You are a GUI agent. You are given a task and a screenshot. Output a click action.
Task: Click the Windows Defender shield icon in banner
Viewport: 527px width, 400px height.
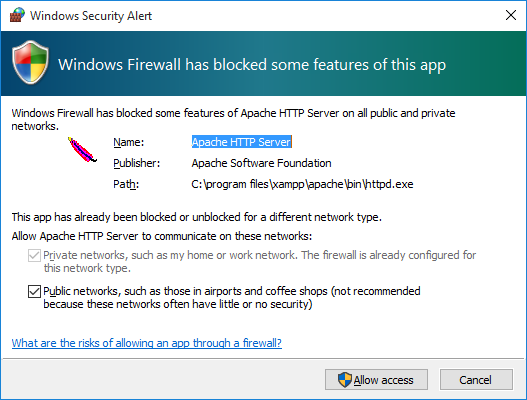point(30,63)
